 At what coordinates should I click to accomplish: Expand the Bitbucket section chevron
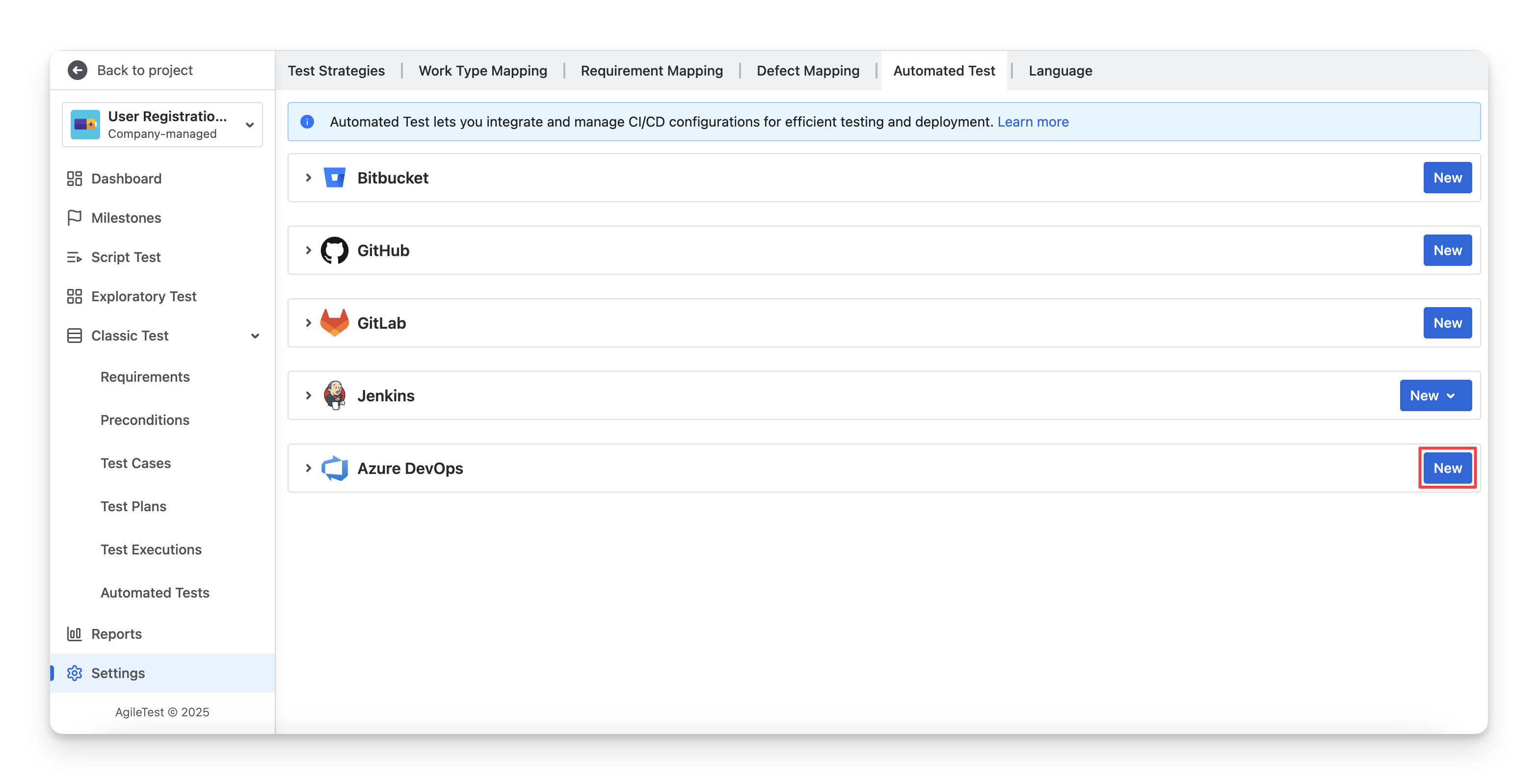308,178
